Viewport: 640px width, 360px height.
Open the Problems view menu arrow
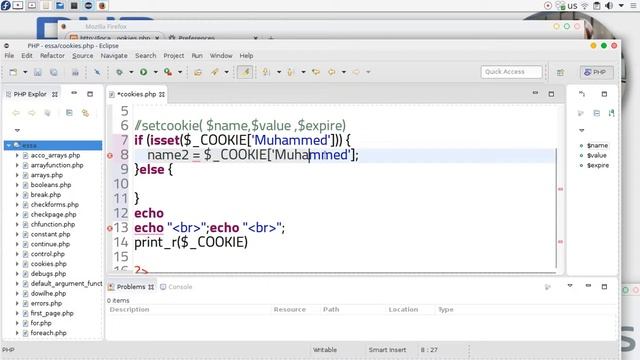click(570, 286)
